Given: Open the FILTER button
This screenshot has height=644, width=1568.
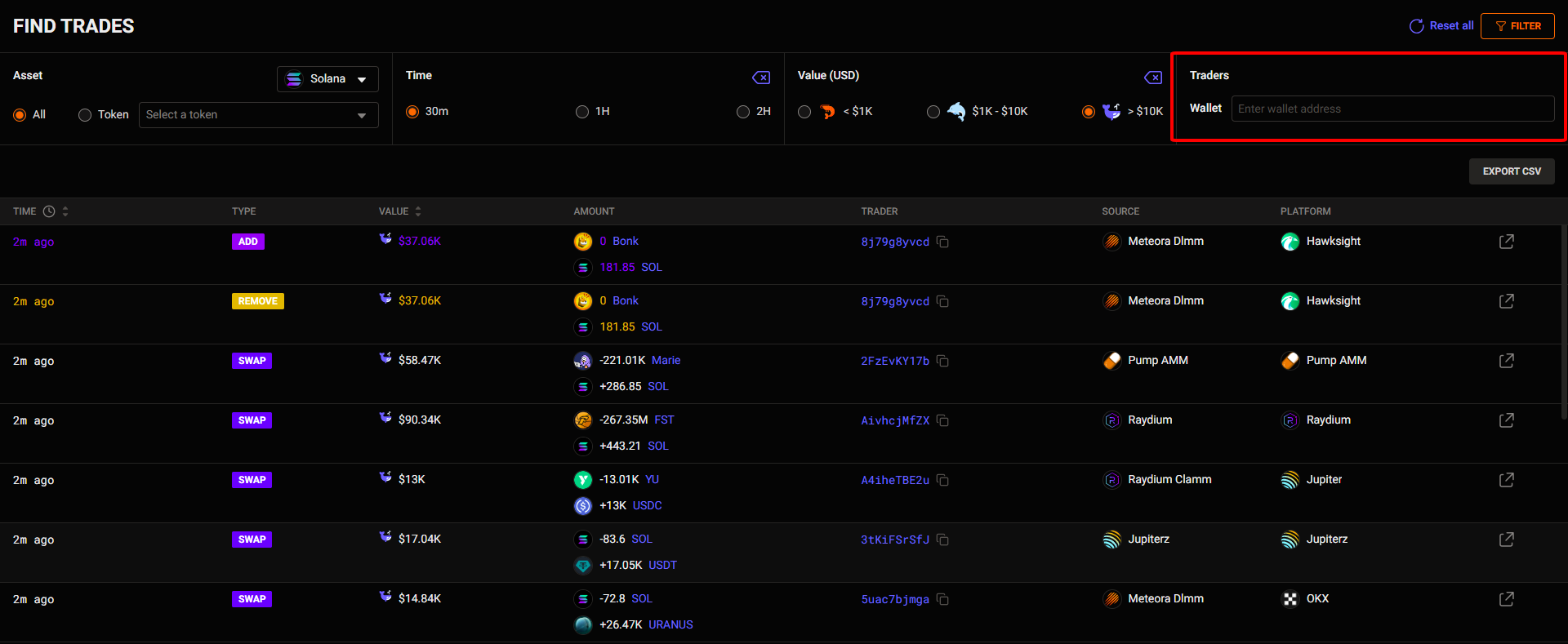Looking at the screenshot, I should 1518,26.
